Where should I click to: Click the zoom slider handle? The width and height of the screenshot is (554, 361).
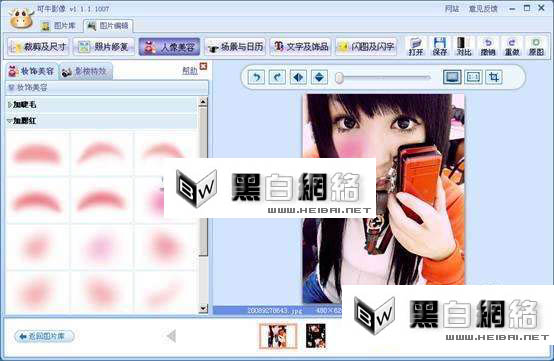click(x=339, y=77)
